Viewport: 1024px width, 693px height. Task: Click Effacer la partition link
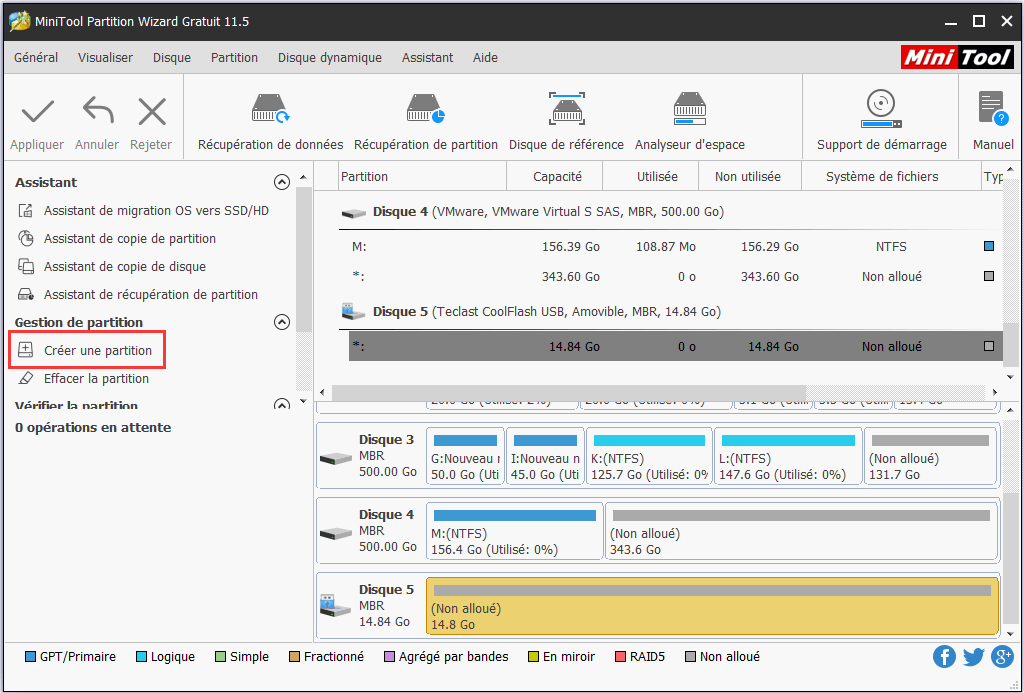(96, 378)
